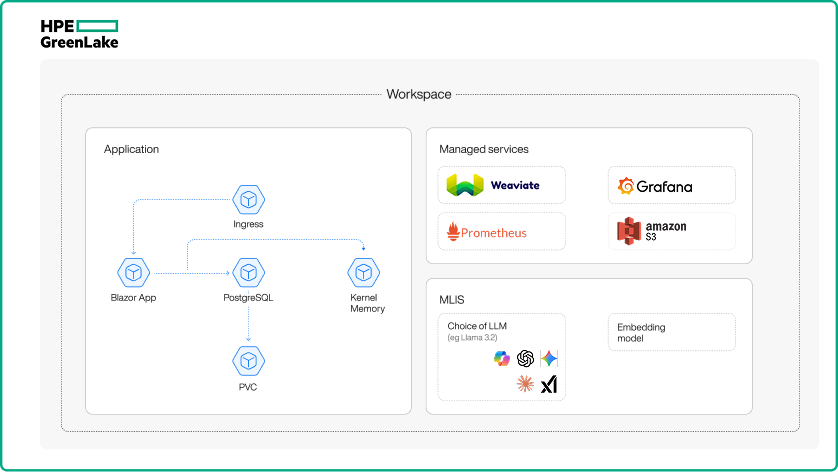The width and height of the screenshot is (838, 472).
Task: Select the Embedding model box
Action: coord(671,333)
